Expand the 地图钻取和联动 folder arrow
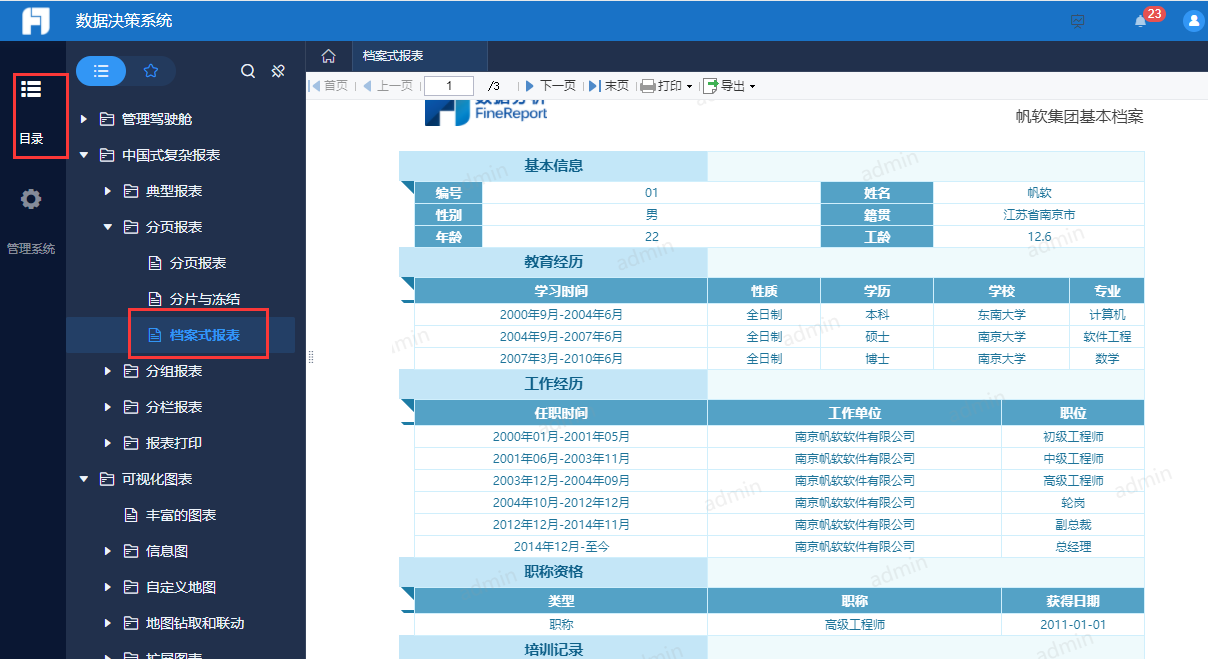 coord(108,623)
